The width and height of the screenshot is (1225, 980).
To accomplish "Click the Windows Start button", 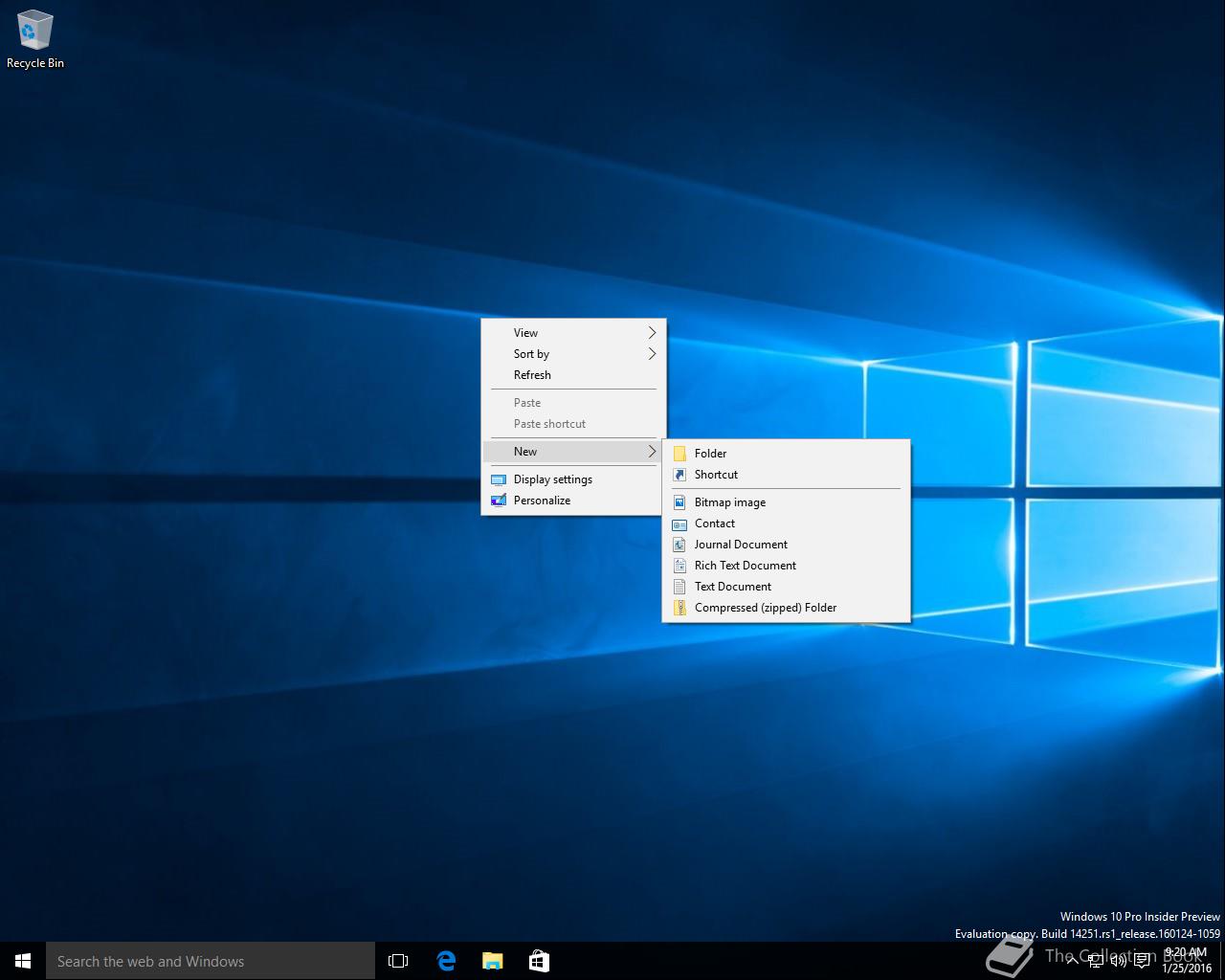I will click(x=23, y=961).
